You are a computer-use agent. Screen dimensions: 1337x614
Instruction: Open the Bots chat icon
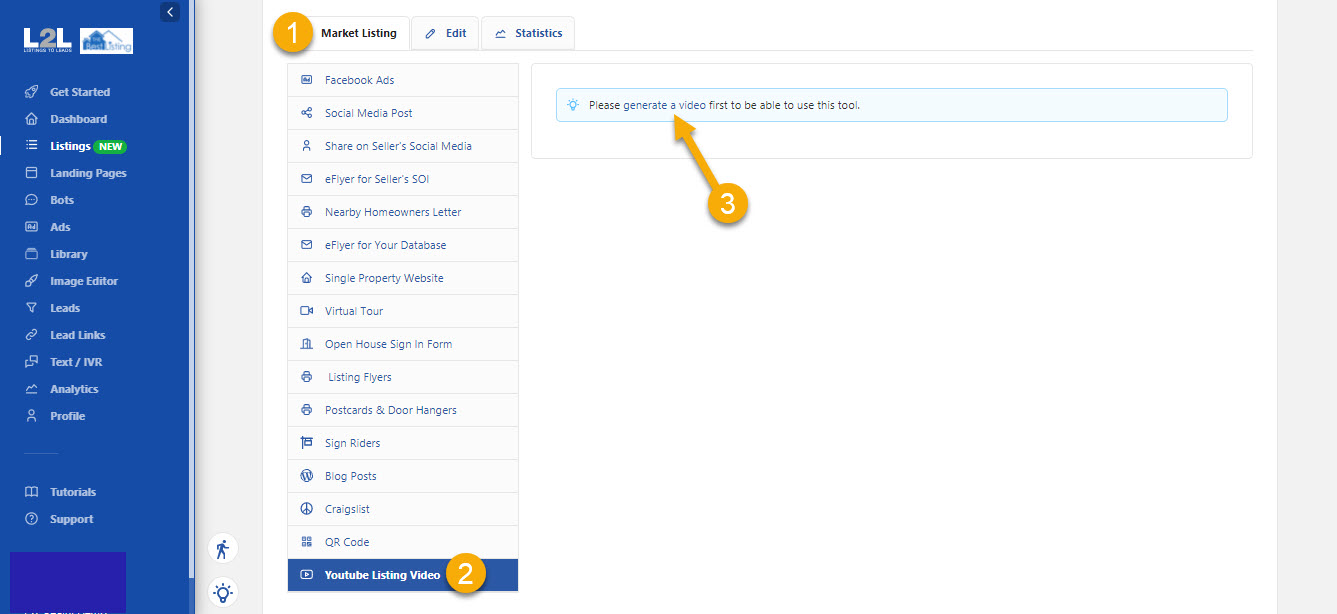tap(32, 200)
